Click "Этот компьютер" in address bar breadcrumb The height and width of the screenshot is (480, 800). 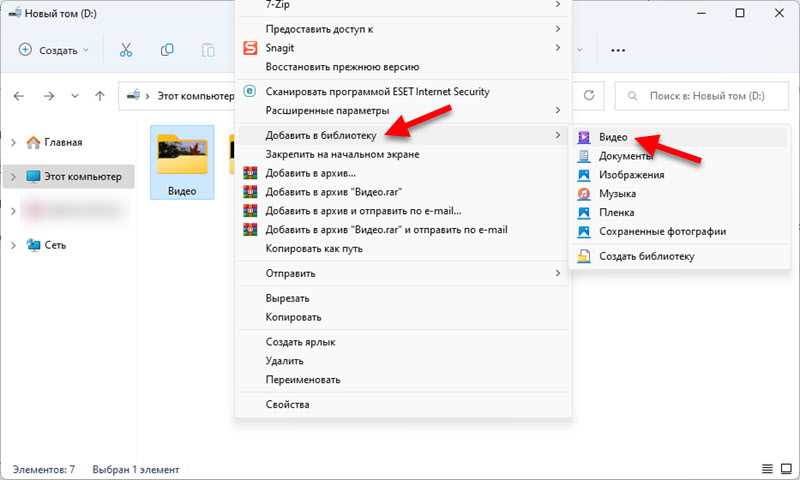click(196, 96)
